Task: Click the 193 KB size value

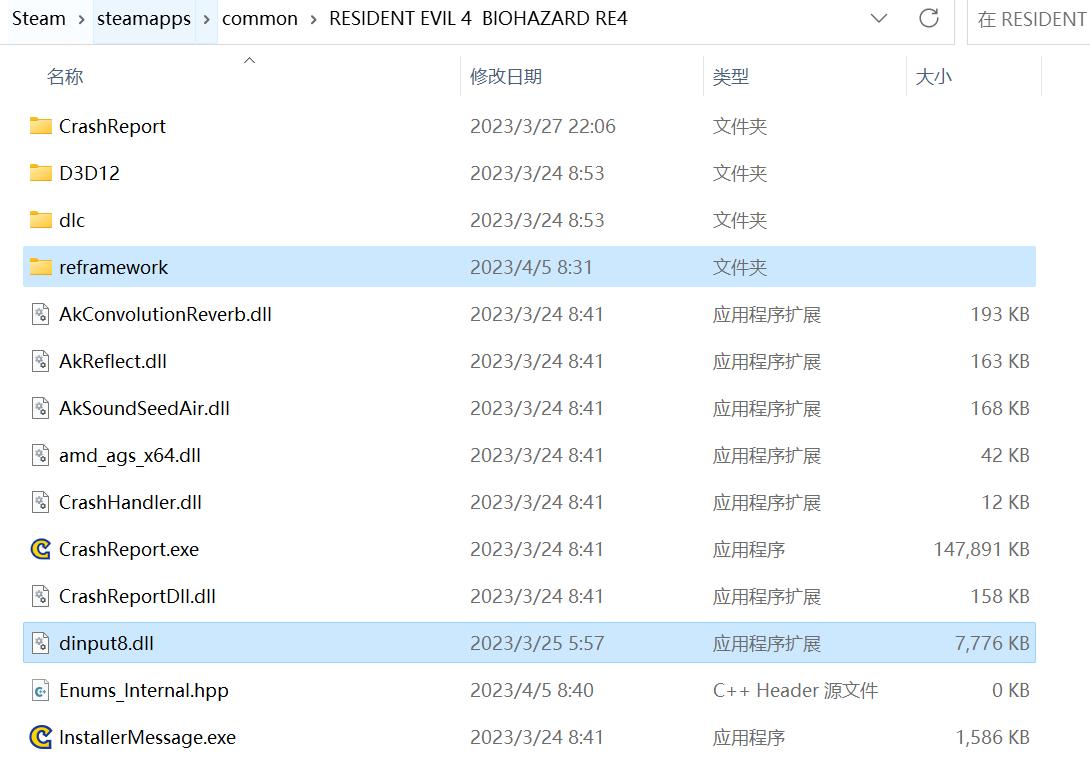Action: 1000,314
